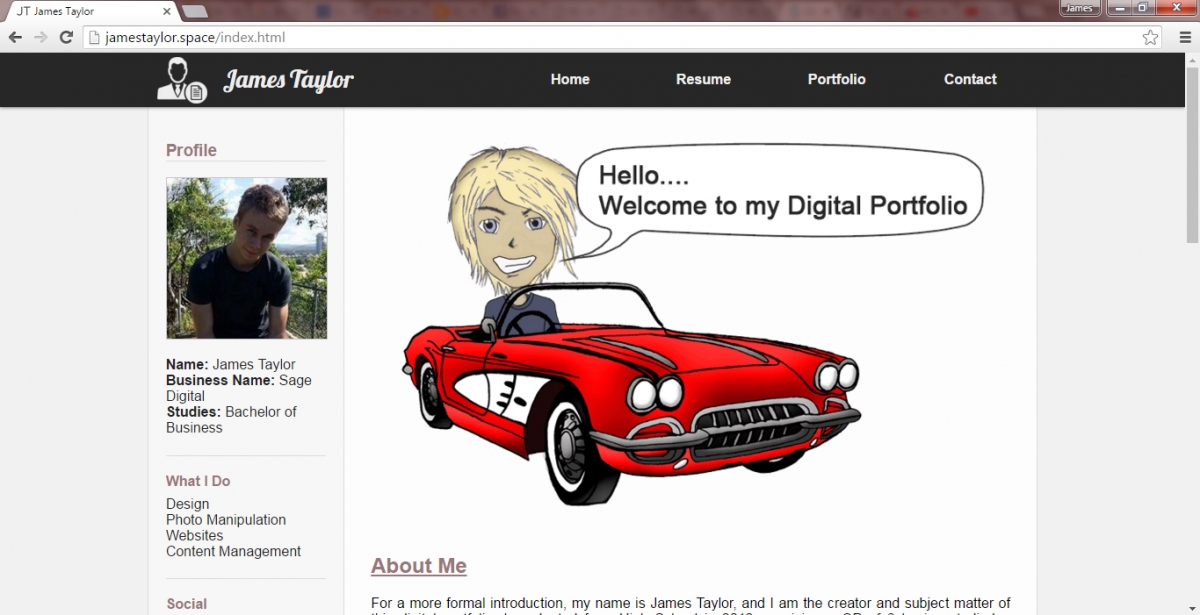Open the Chrome hamburger menu
Screen dimensions: 1200x615
click(x=1184, y=37)
